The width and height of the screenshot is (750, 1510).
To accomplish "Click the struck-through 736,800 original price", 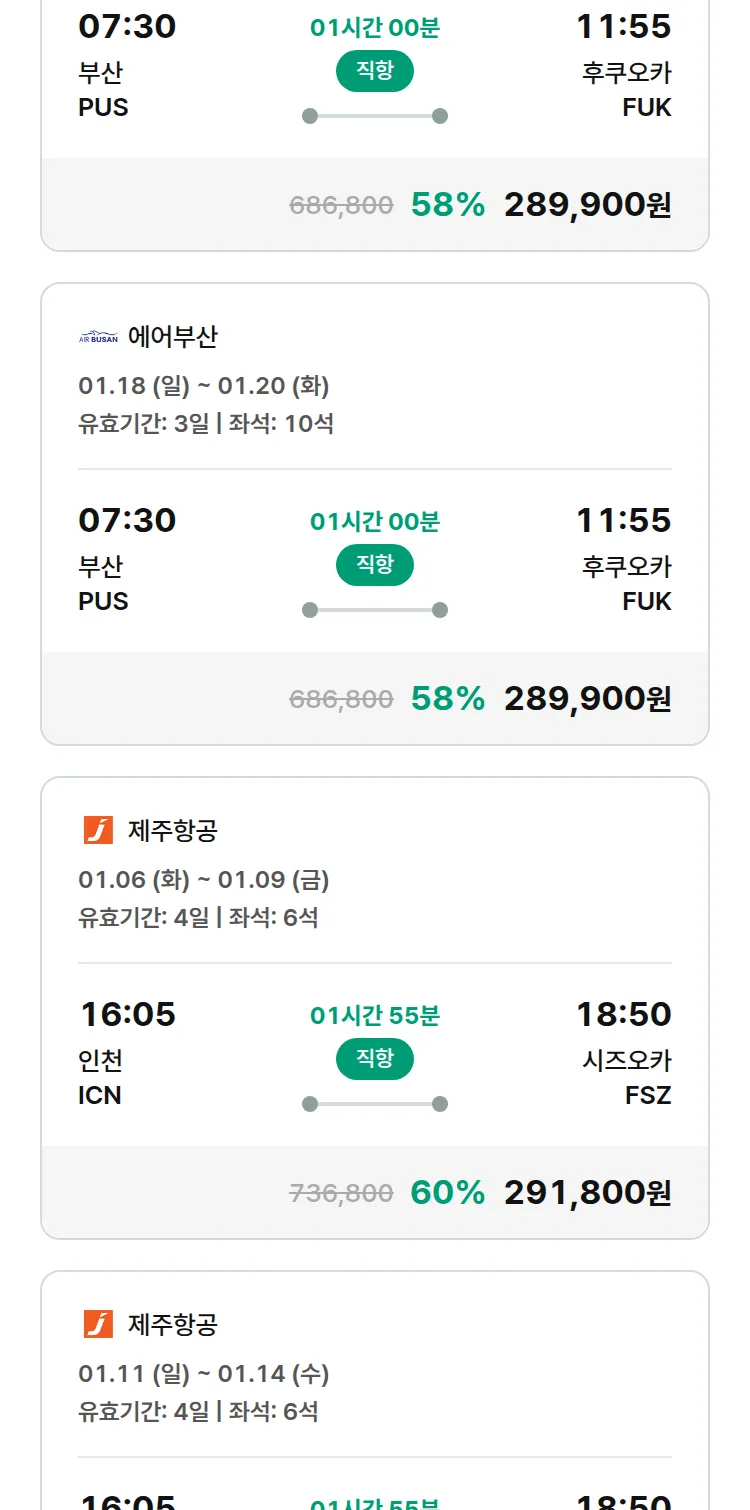I will 341,1193.
